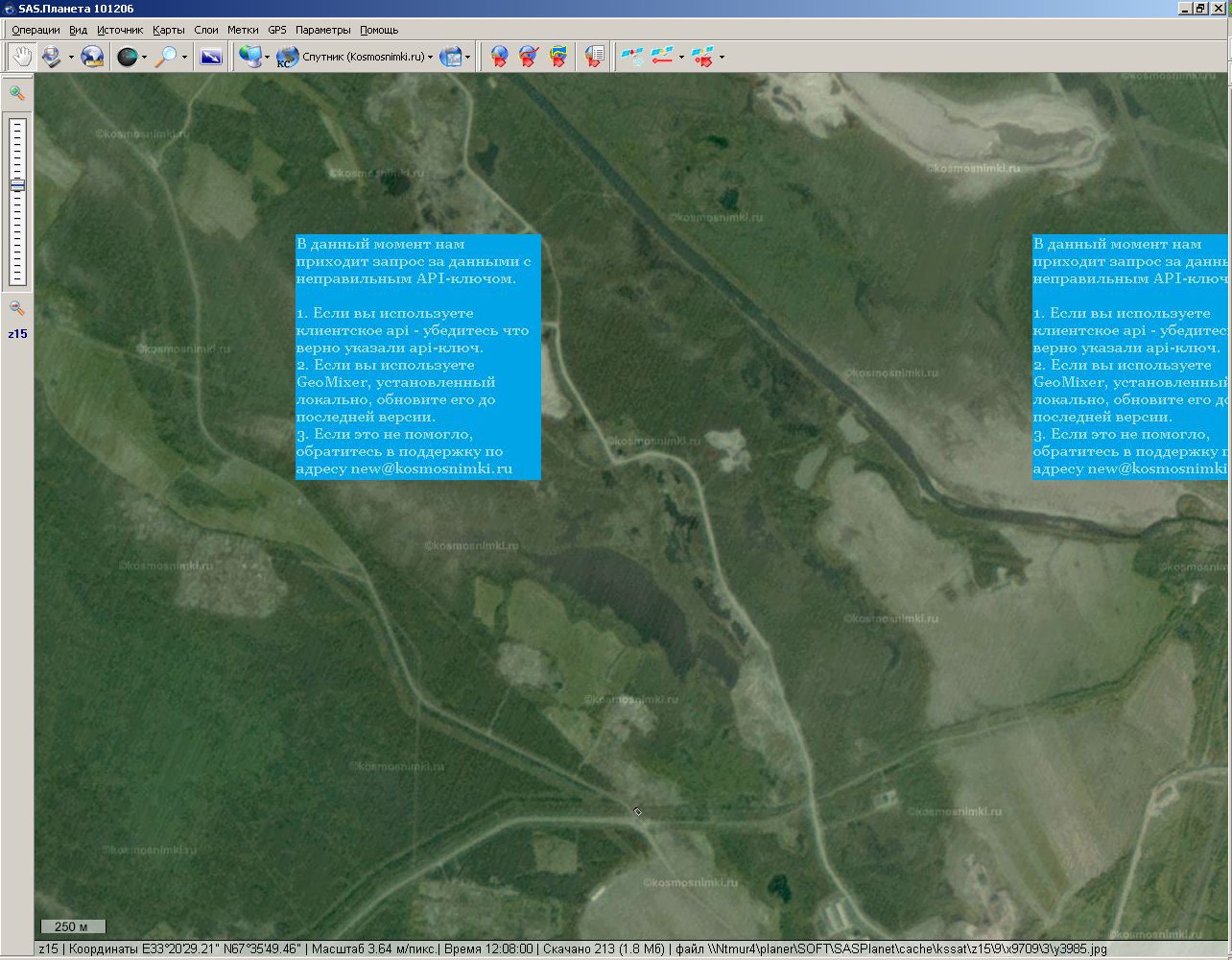Viewport: 1232px width, 960px height.
Task: Toggle the full screen map button
Action: [x=211, y=57]
